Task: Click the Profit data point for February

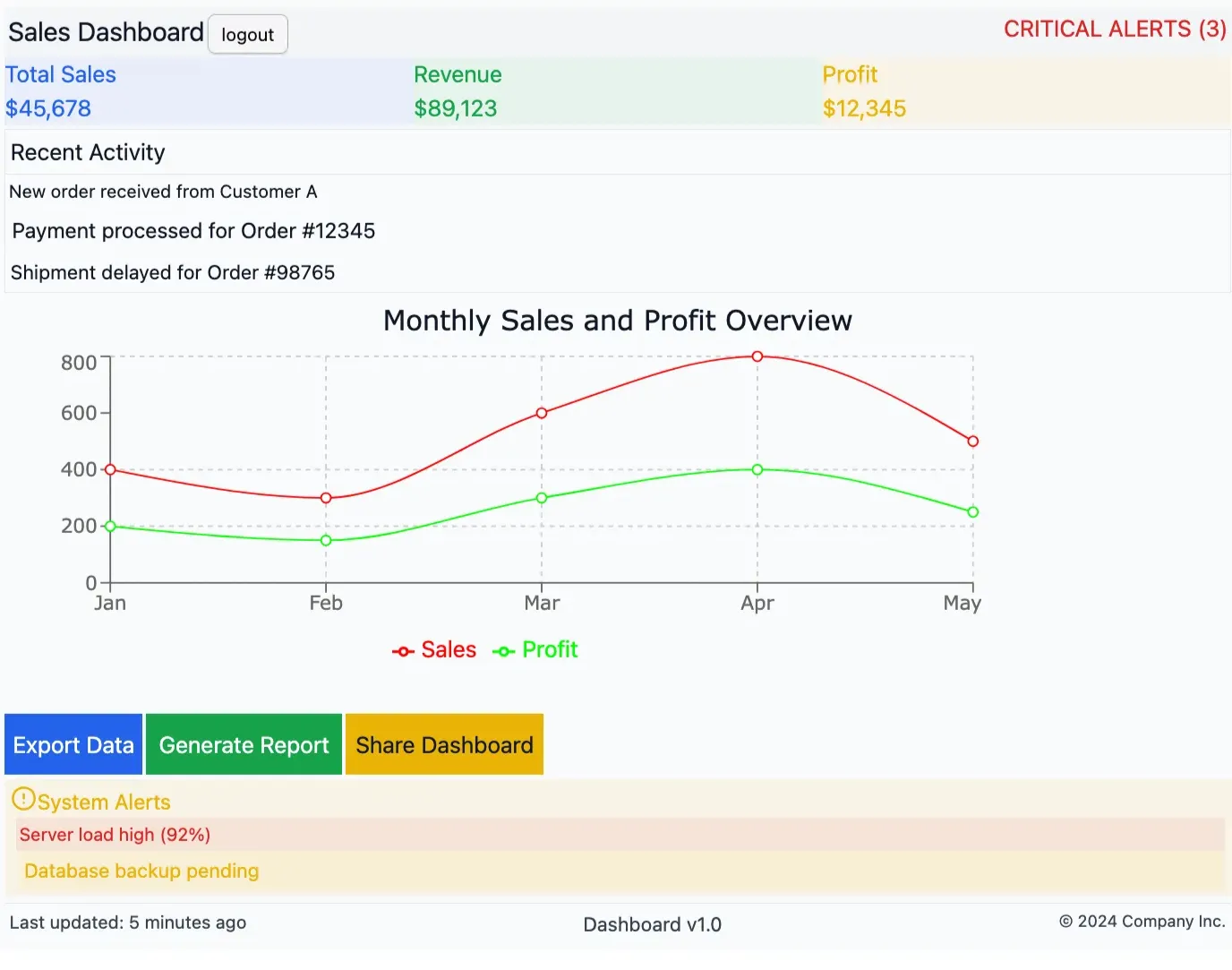Action: coord(326,540)
